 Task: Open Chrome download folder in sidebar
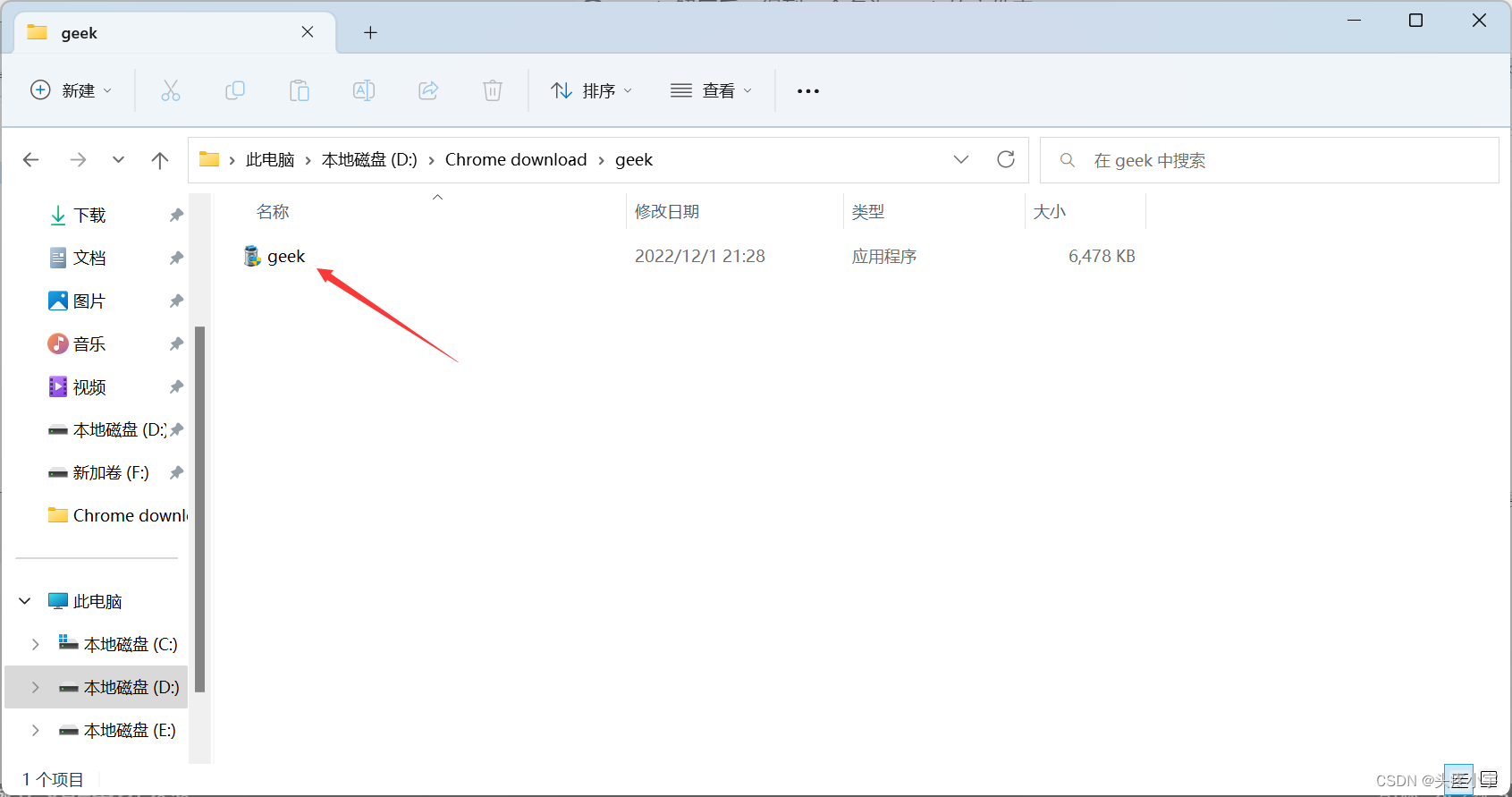[118, 516]
